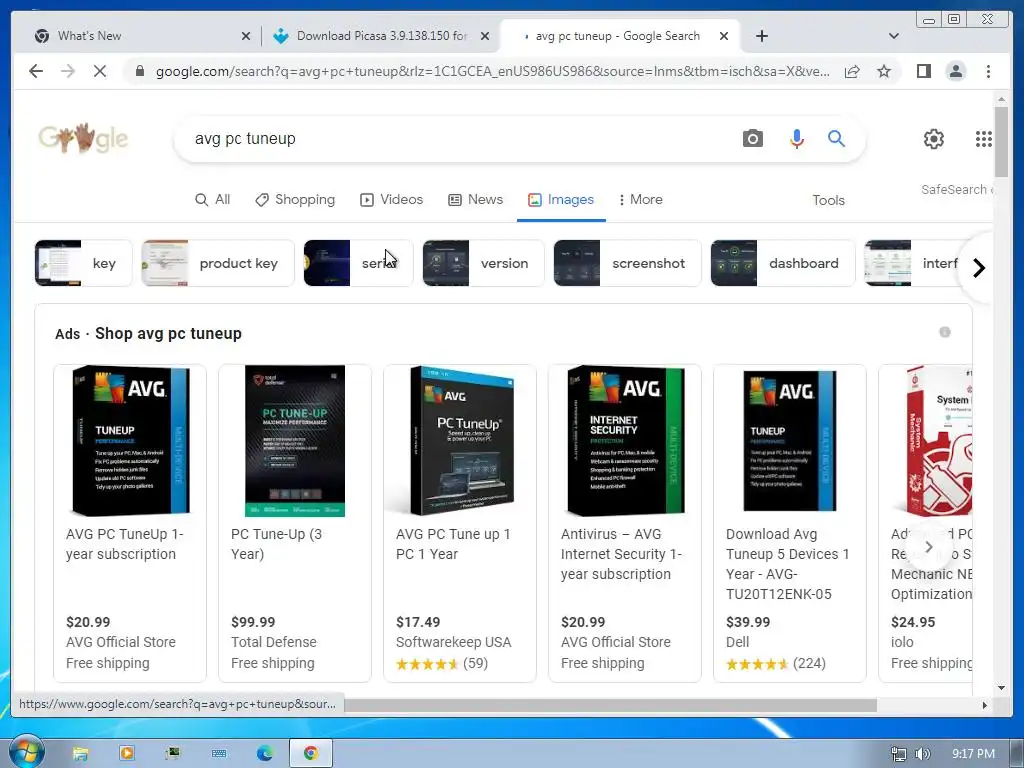Open on-screen keyboard taskbar icon
This screenshot has height=768, width=1024.
219,754
